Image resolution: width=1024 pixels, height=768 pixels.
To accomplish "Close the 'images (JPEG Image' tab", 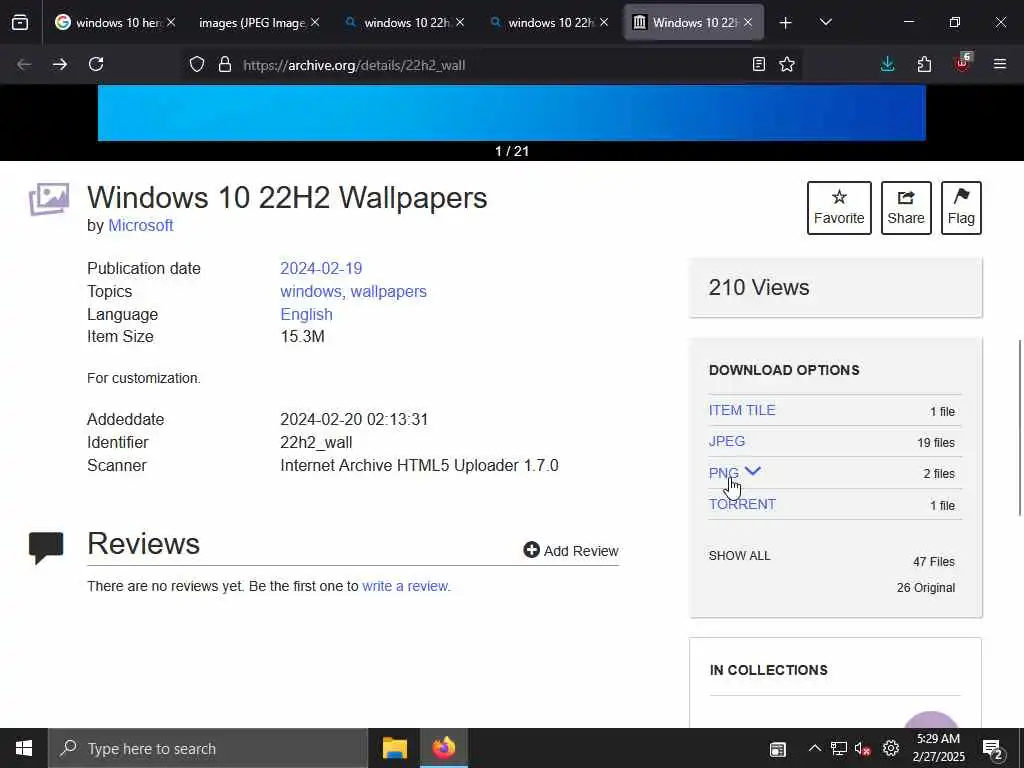I will click(315, 23).
